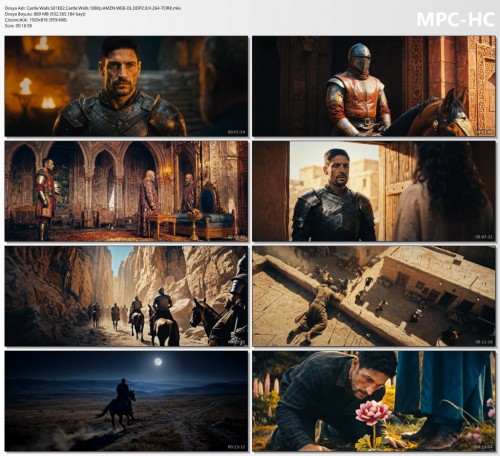Click the full moon in night frame
The height and width of the screenshot is (456, 500).
coord(158,361)
